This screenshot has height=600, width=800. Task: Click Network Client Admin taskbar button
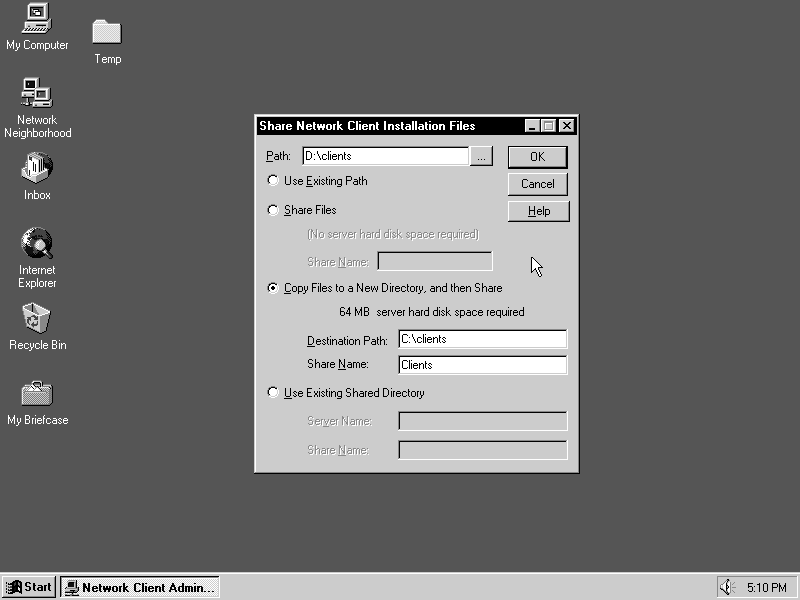(x=140, y=587)
